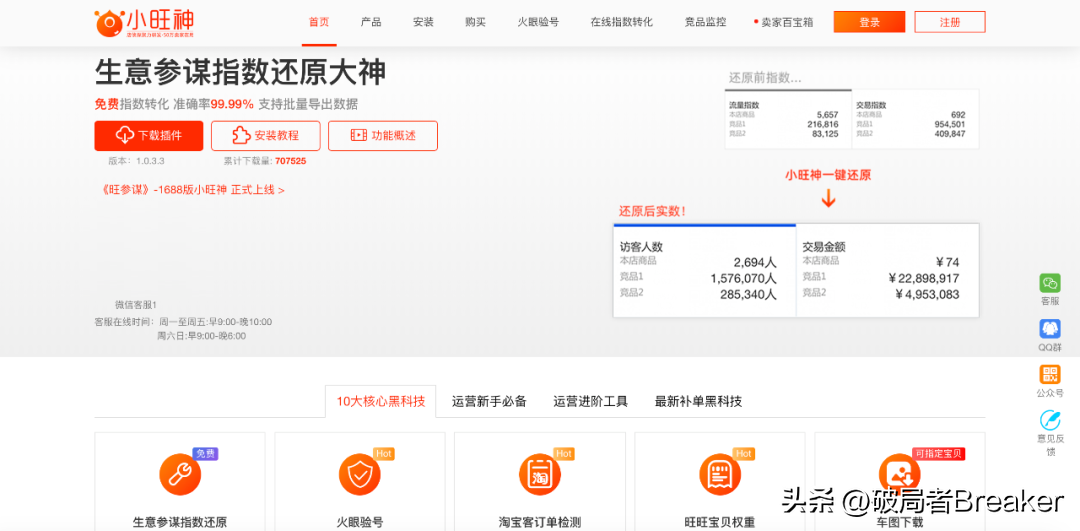Screen dimensions: 1080x531
Task: Click the 生意参谋指数还原大神 headline
Action: pyautogui.click(x=240, y=73)
